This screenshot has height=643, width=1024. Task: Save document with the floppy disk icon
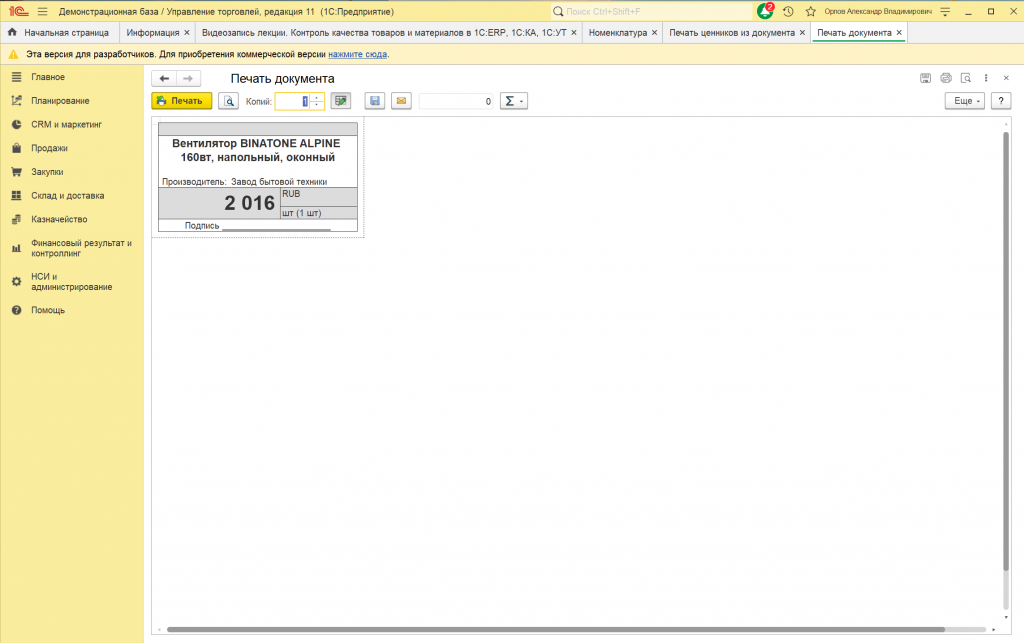tap(375, 101)
